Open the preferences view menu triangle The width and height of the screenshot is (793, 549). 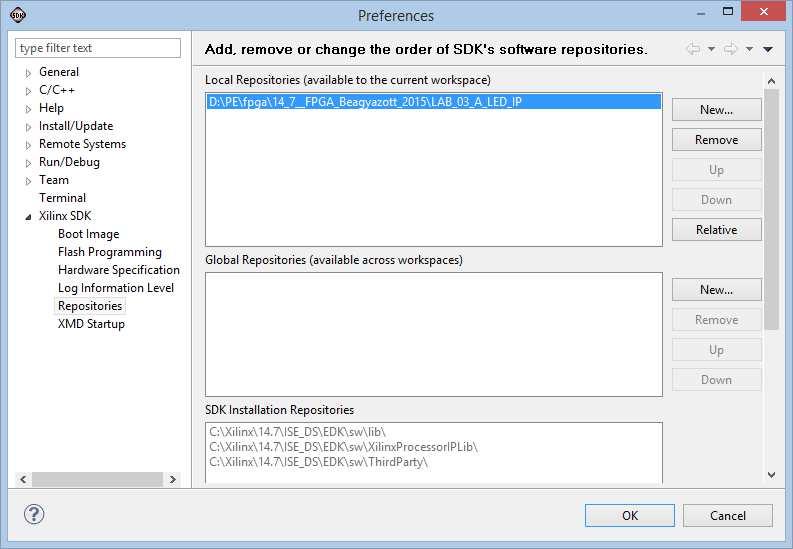(768, 49)
